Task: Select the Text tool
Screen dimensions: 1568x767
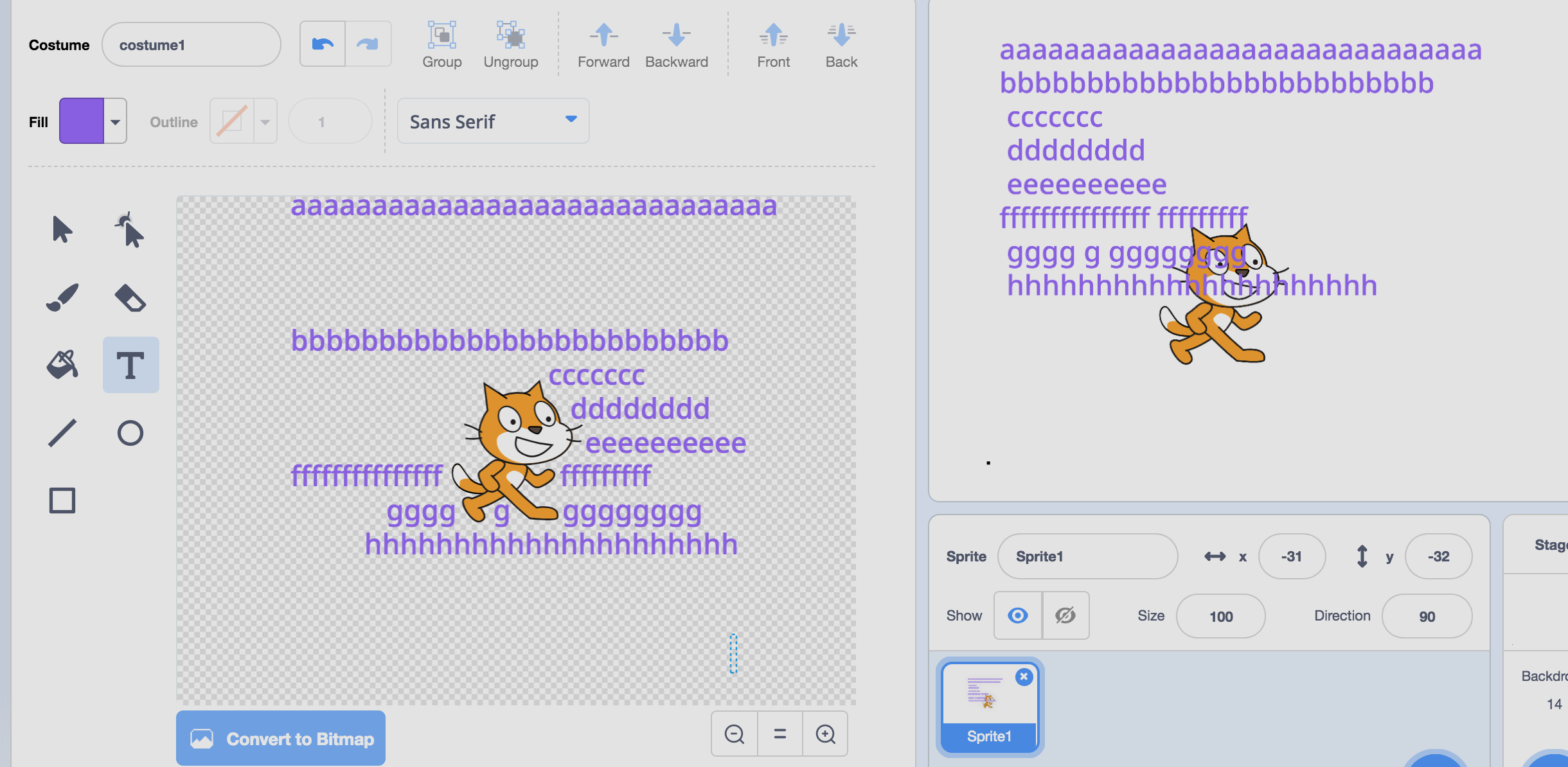Action: [130, 364]
